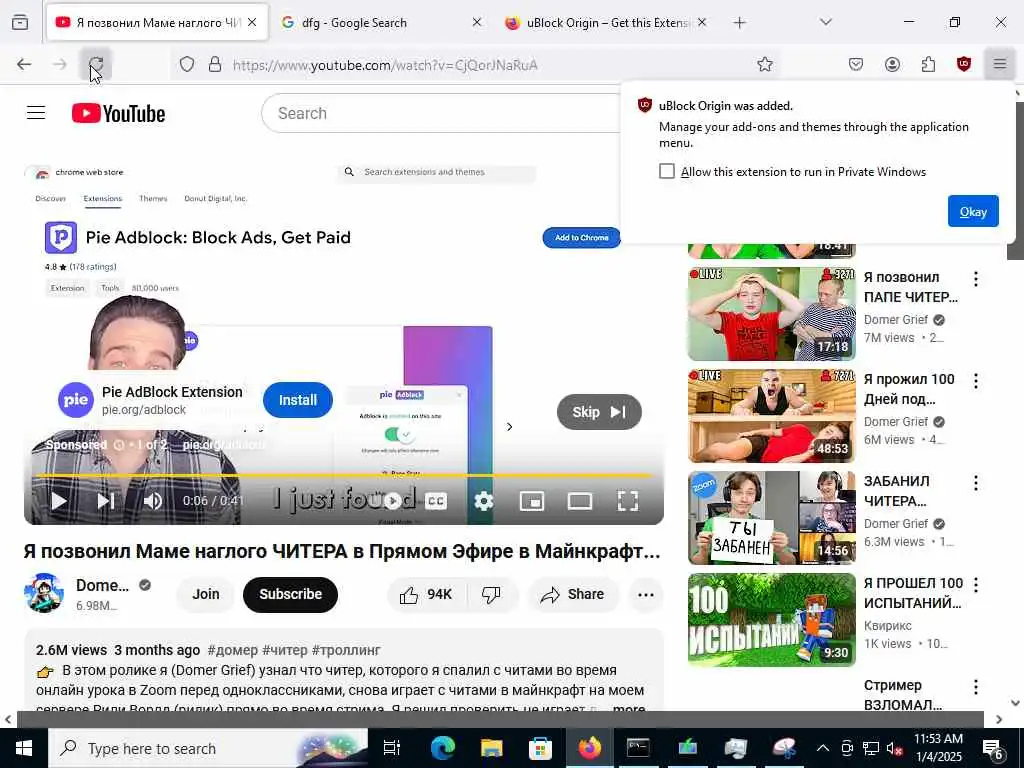
Task: Show hidden system tray icons
Action: click(x=823, y=748)
